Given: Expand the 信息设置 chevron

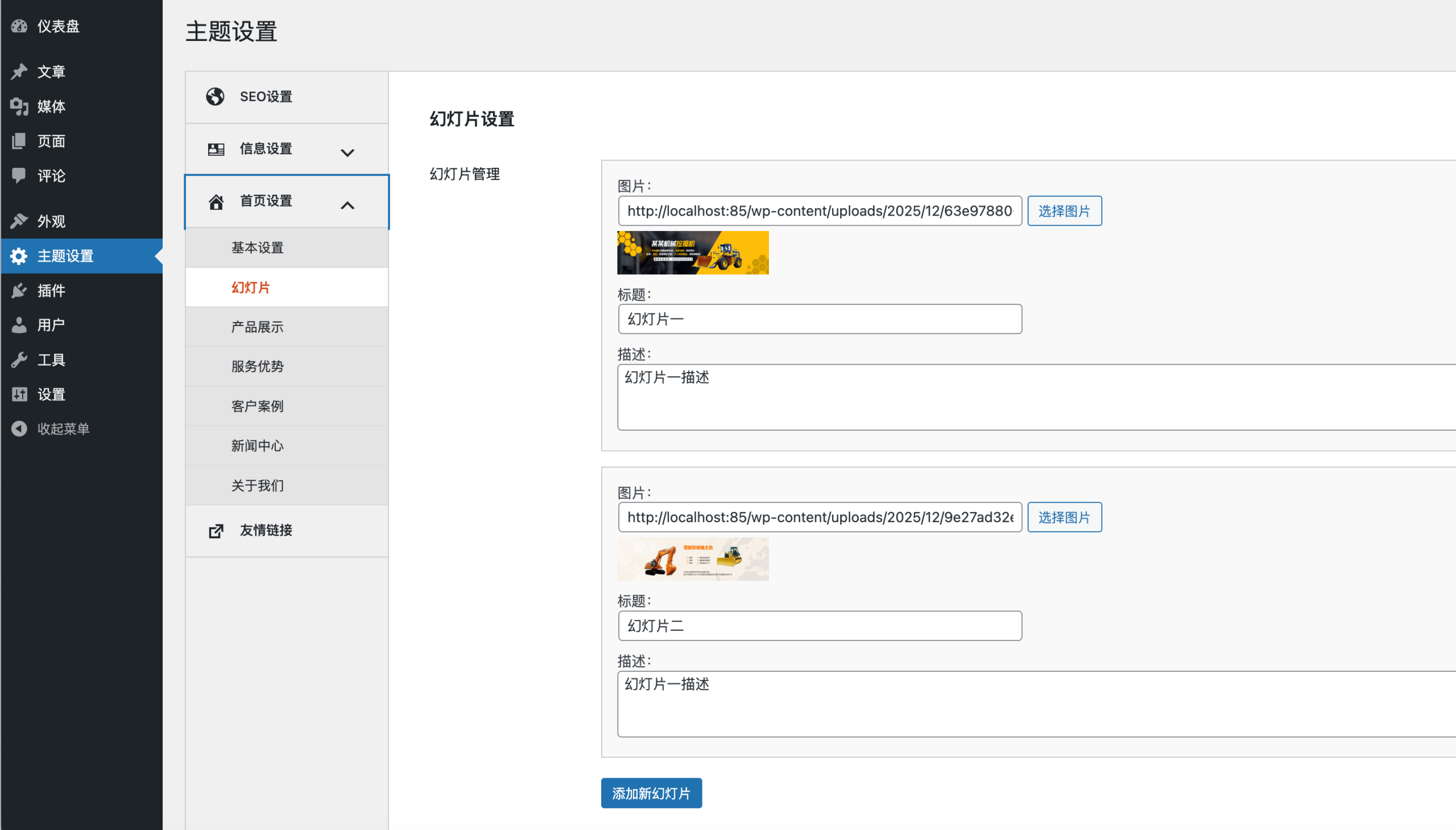Looking at the screenshot, I should point(347,152).
